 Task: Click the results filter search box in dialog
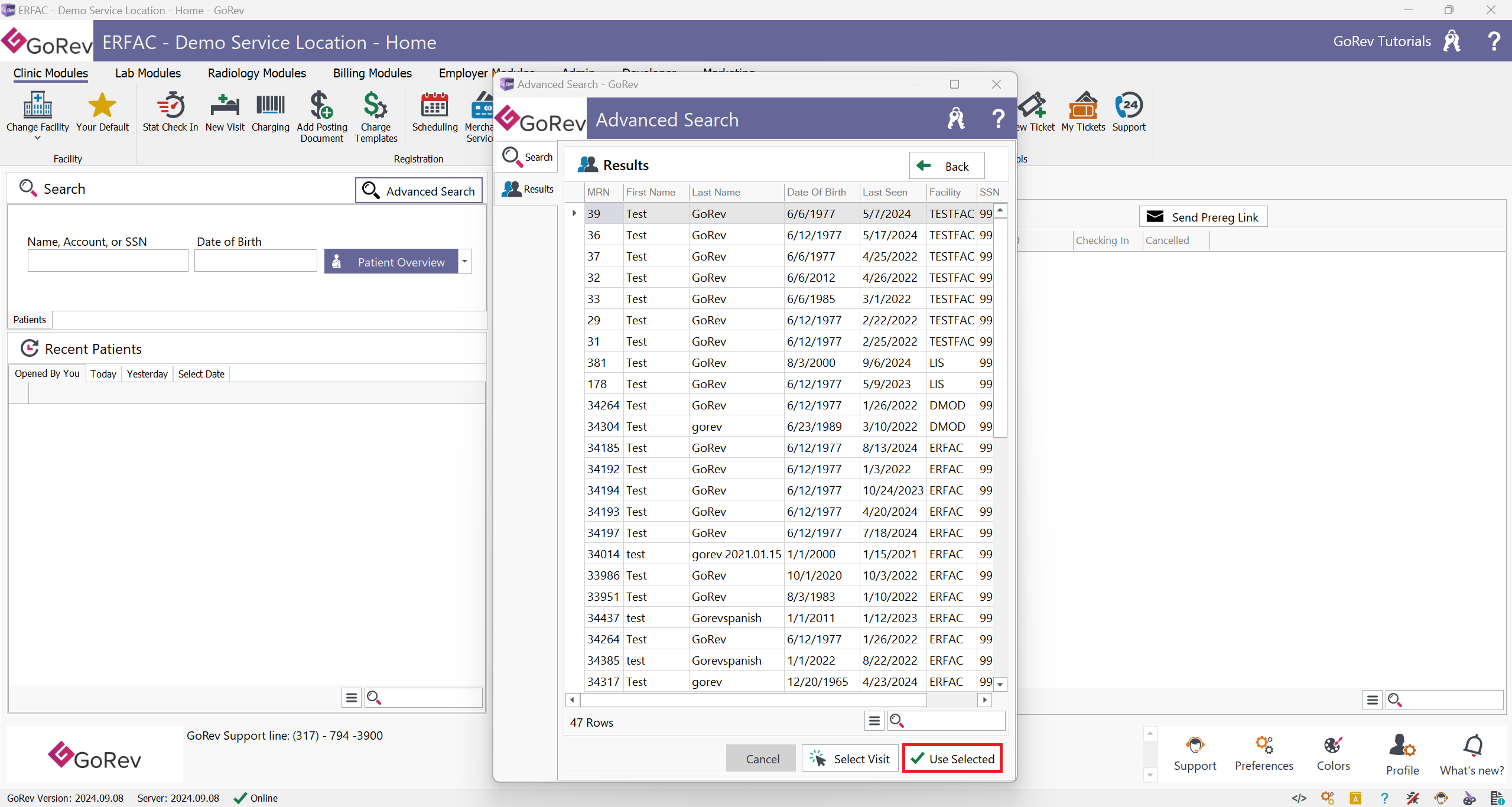pyautogui.click(x=946, y=721)
